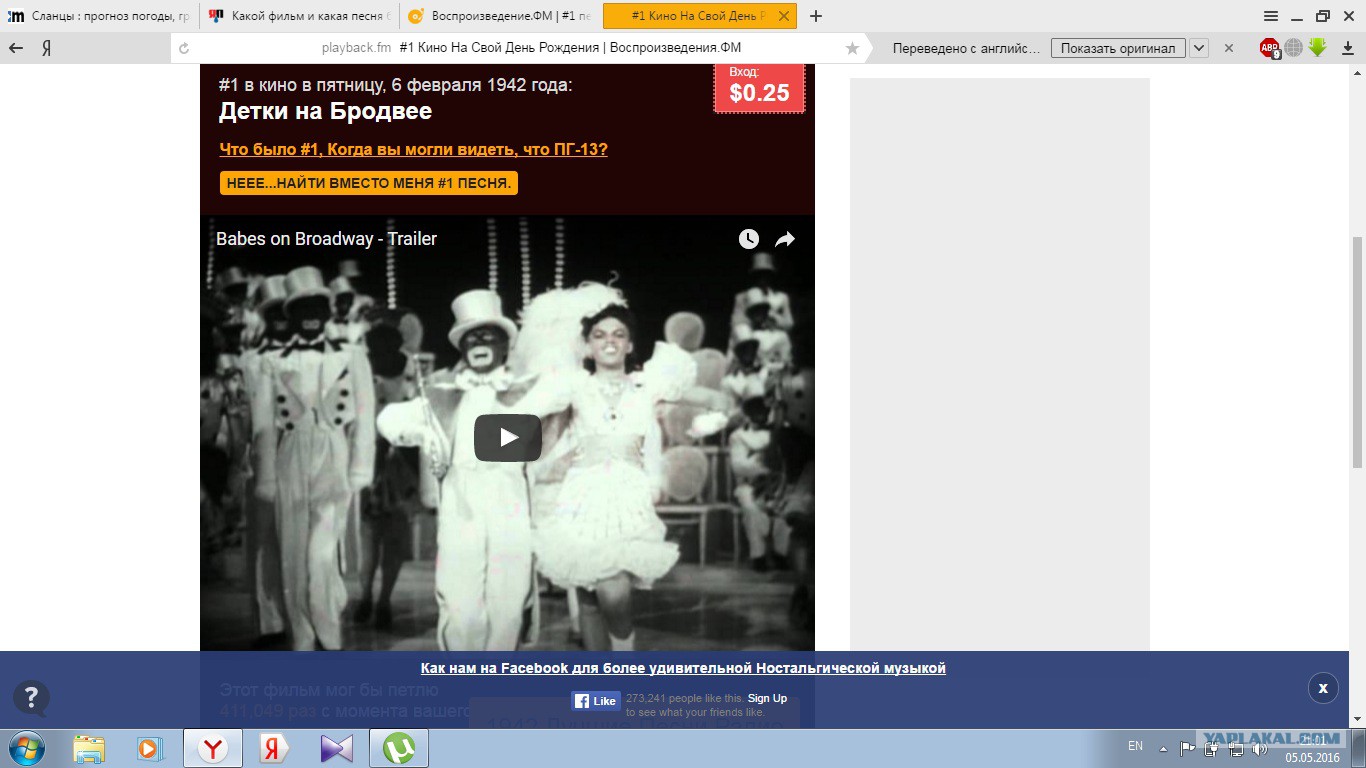This screenshot has width=1366, height=768.
Task: Open uTorrent from the taskbar
Action: point(399,748)
